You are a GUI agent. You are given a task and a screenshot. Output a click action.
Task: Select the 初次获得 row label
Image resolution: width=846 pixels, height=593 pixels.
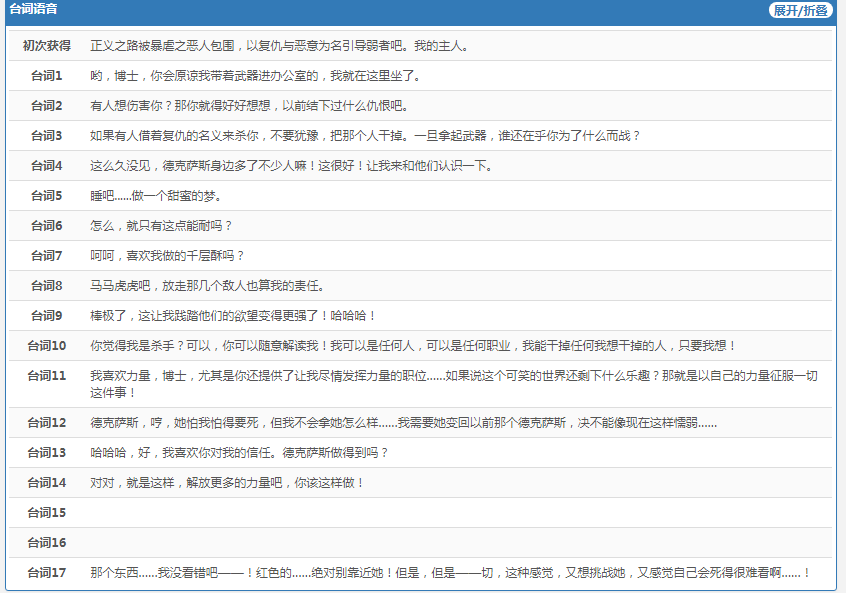coord(46,46)
